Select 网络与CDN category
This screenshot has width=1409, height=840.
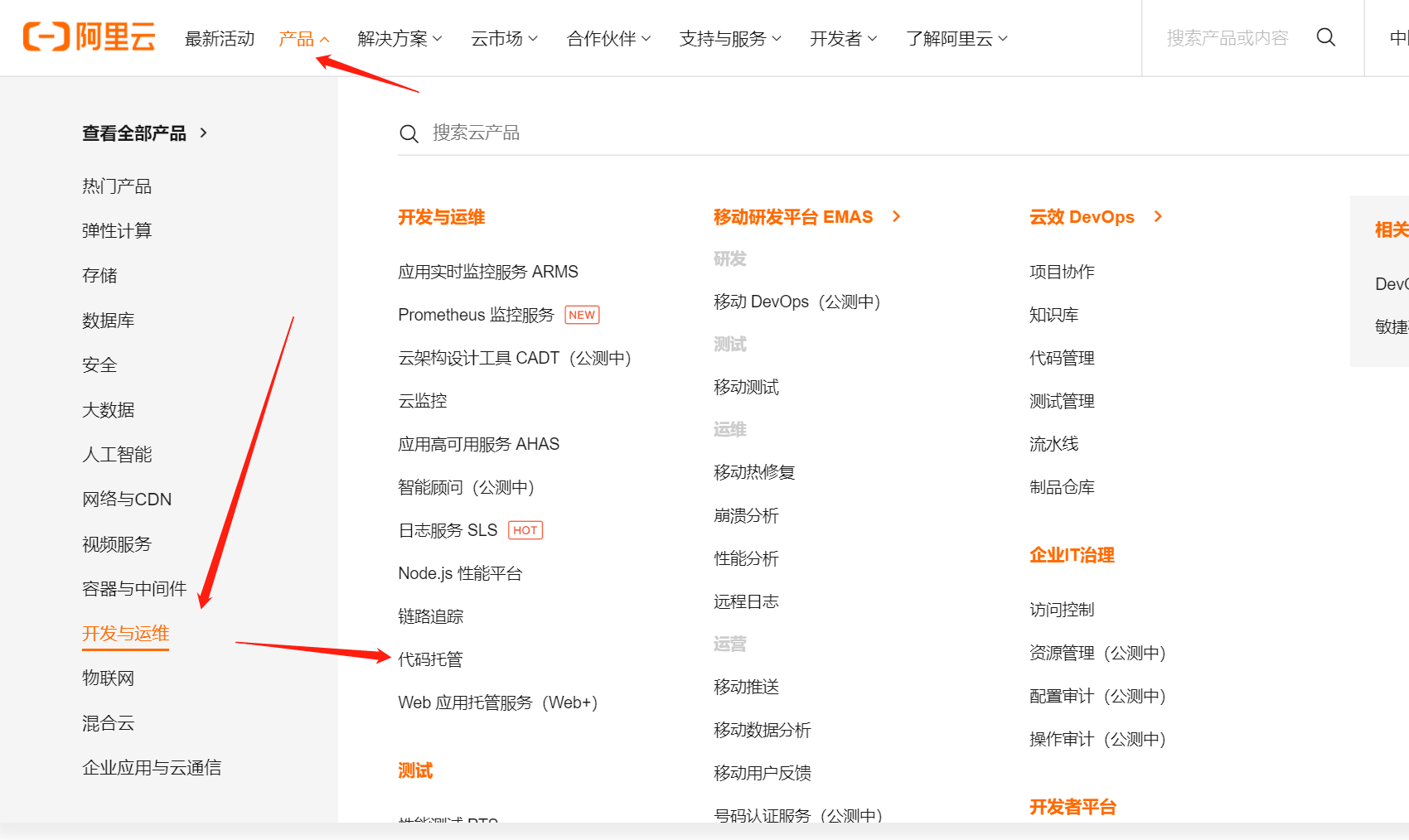[127, 500]
